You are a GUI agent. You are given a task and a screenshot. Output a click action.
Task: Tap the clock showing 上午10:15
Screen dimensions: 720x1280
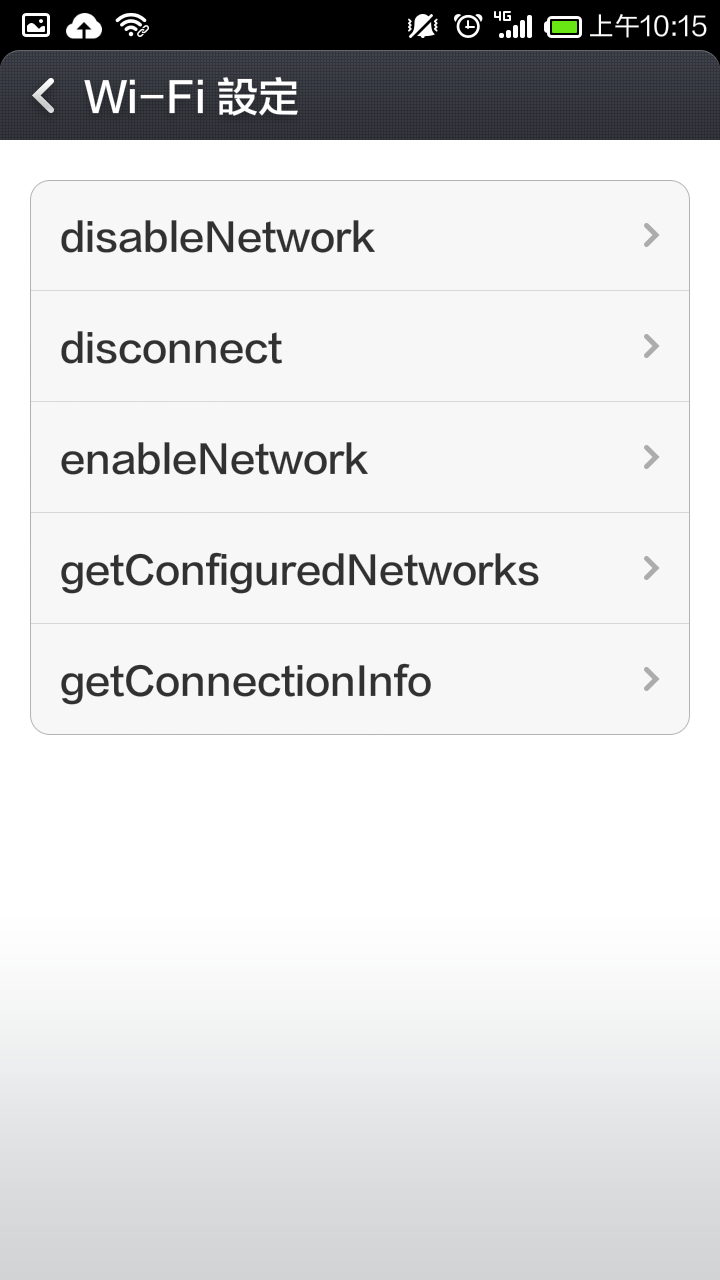click(x=648, y=26)
